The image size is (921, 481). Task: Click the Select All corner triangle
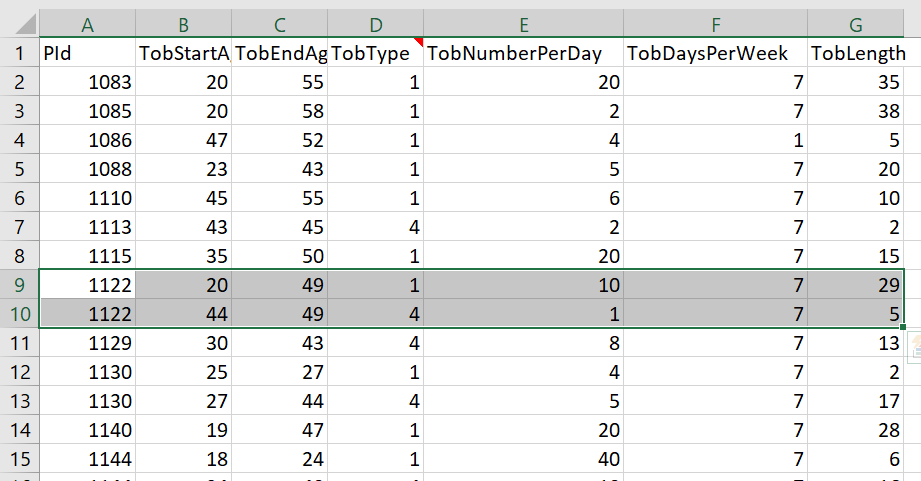20,23
